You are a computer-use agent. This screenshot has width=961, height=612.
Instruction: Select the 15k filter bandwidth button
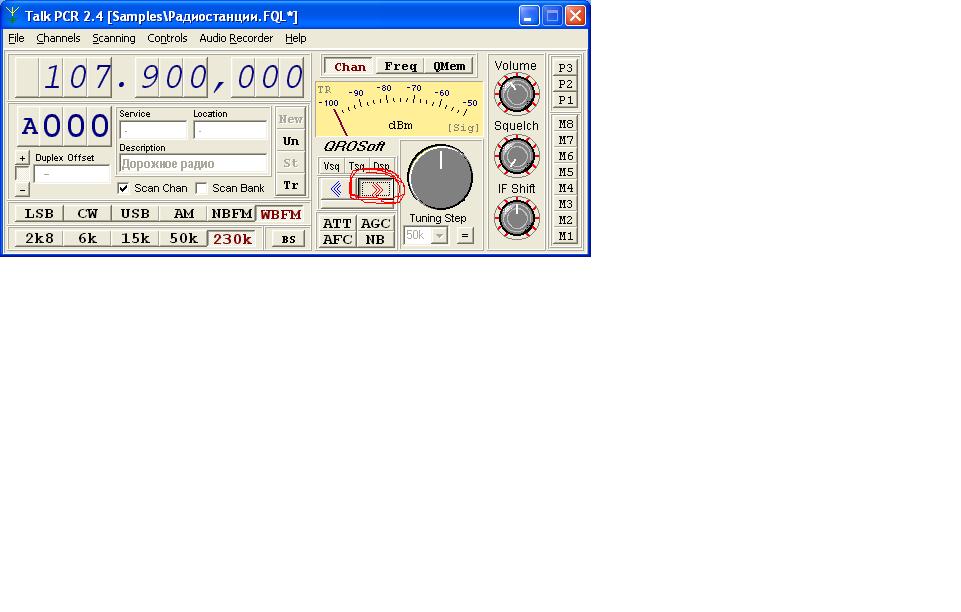click(x=135, y=238)
